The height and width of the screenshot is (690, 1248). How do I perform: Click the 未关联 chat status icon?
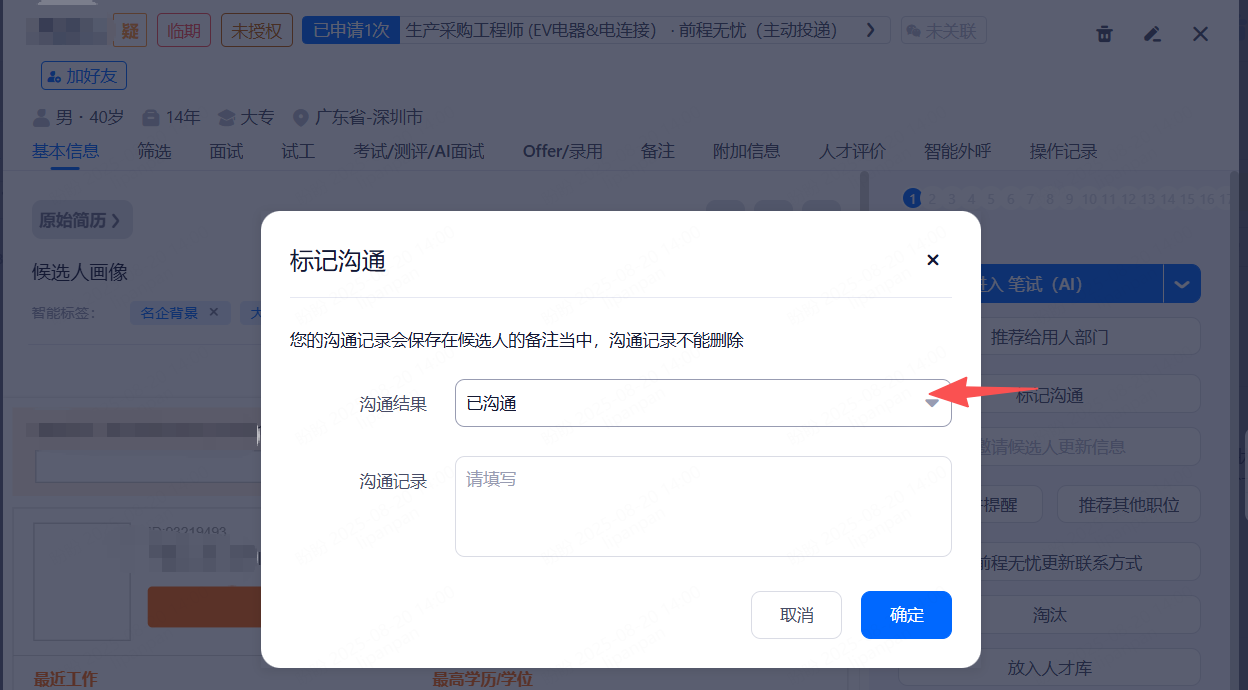click(943, 31)
